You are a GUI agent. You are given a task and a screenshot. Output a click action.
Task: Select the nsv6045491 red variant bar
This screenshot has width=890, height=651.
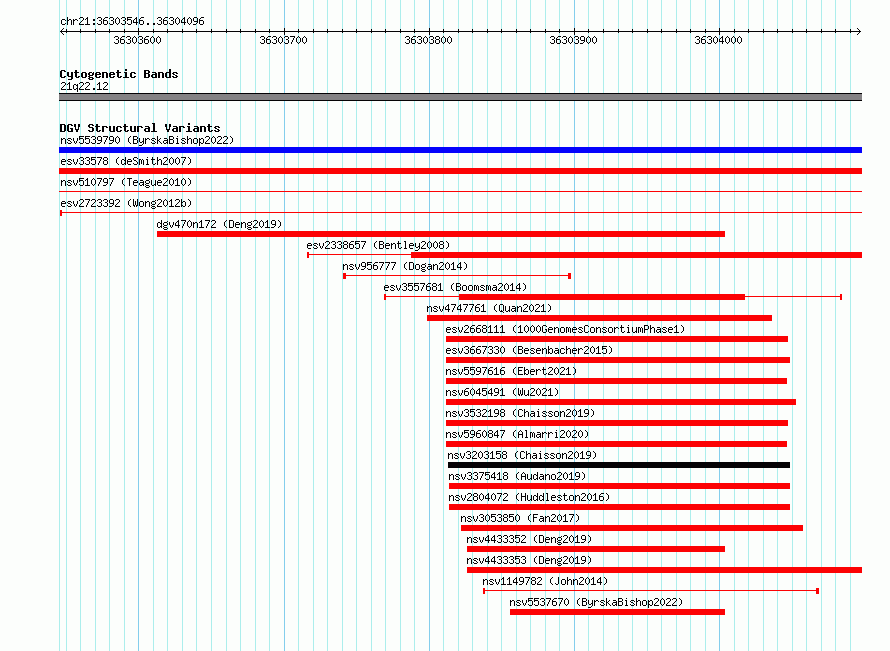(621, 402)
